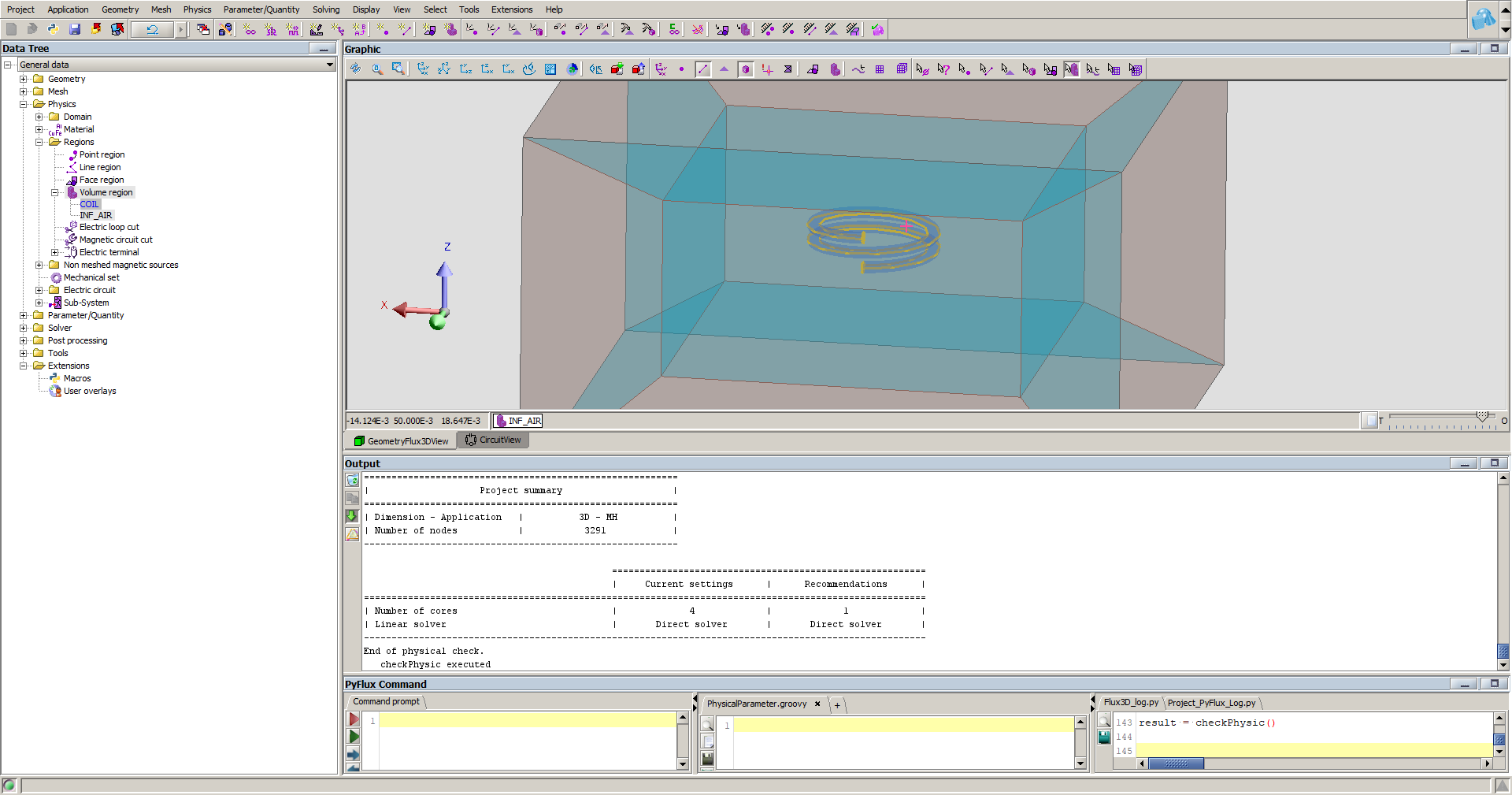Click the groovy editor first line
1512x795 pixels.
903,725
